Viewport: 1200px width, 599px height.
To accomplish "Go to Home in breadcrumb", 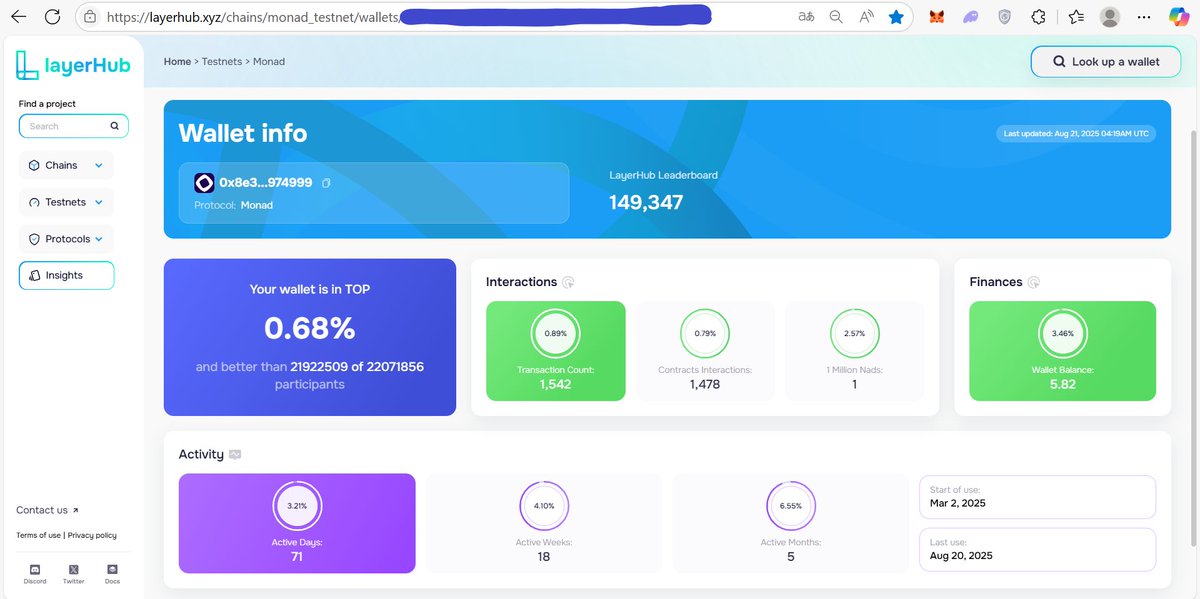I will [x=177, y=61].
